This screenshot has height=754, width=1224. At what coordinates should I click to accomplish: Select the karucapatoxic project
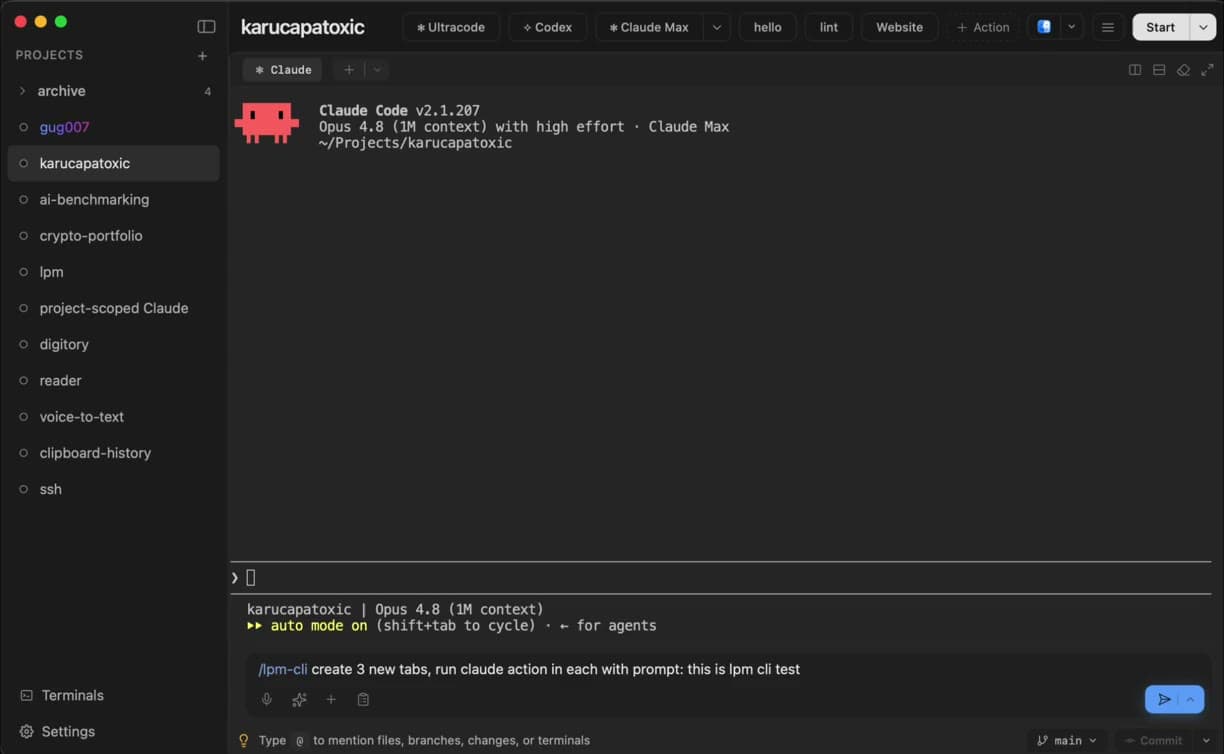tap(113, 163)
